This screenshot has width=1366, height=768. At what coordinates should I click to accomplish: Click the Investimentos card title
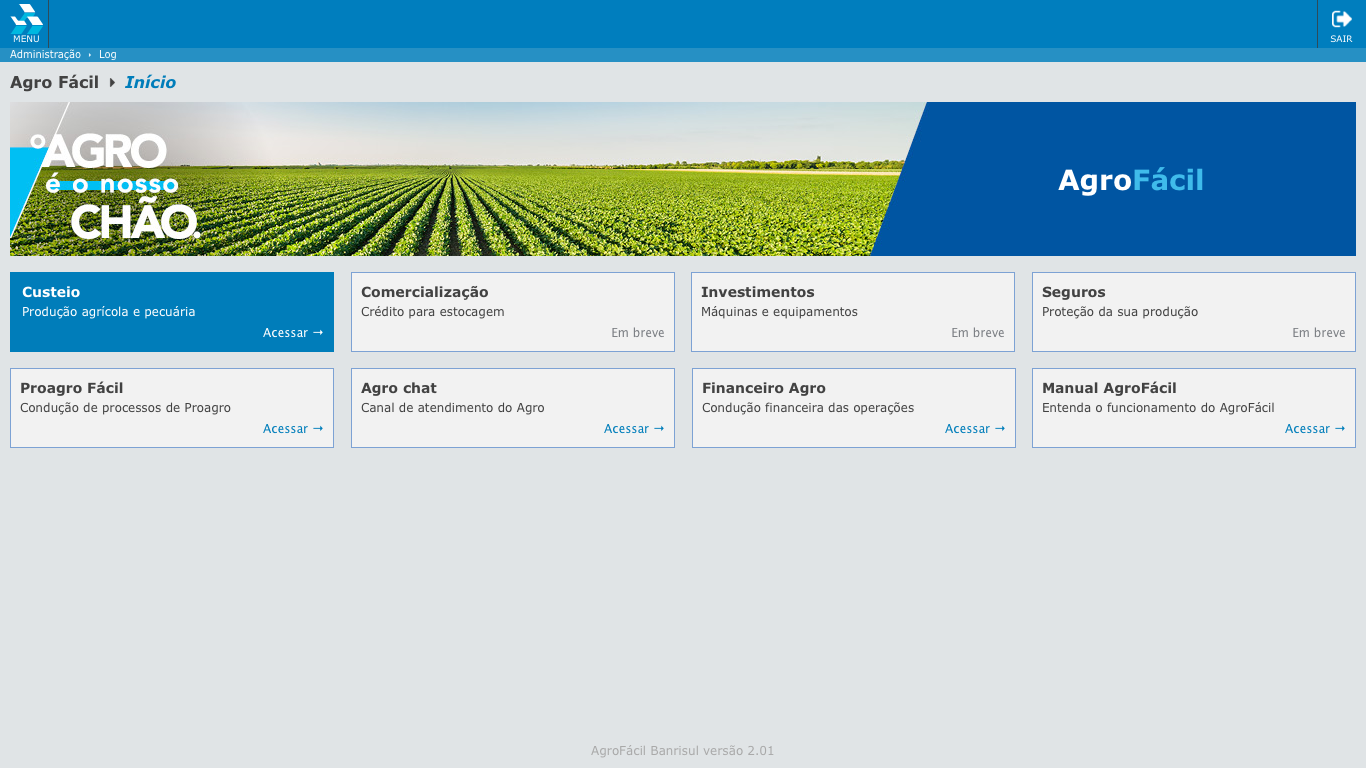(x=758, y=292)
